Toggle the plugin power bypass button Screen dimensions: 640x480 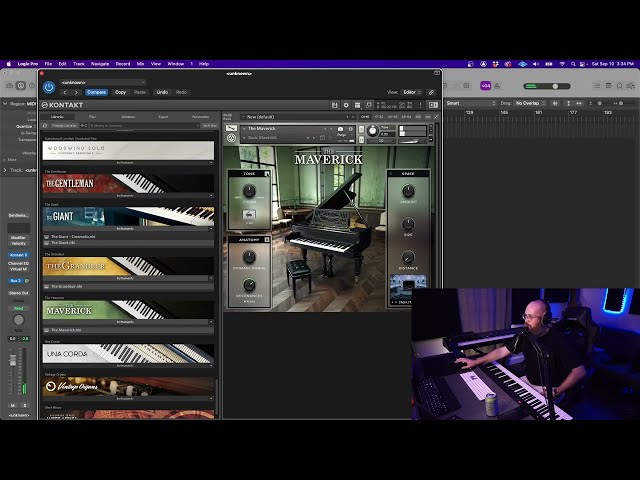tap(49, 87)
